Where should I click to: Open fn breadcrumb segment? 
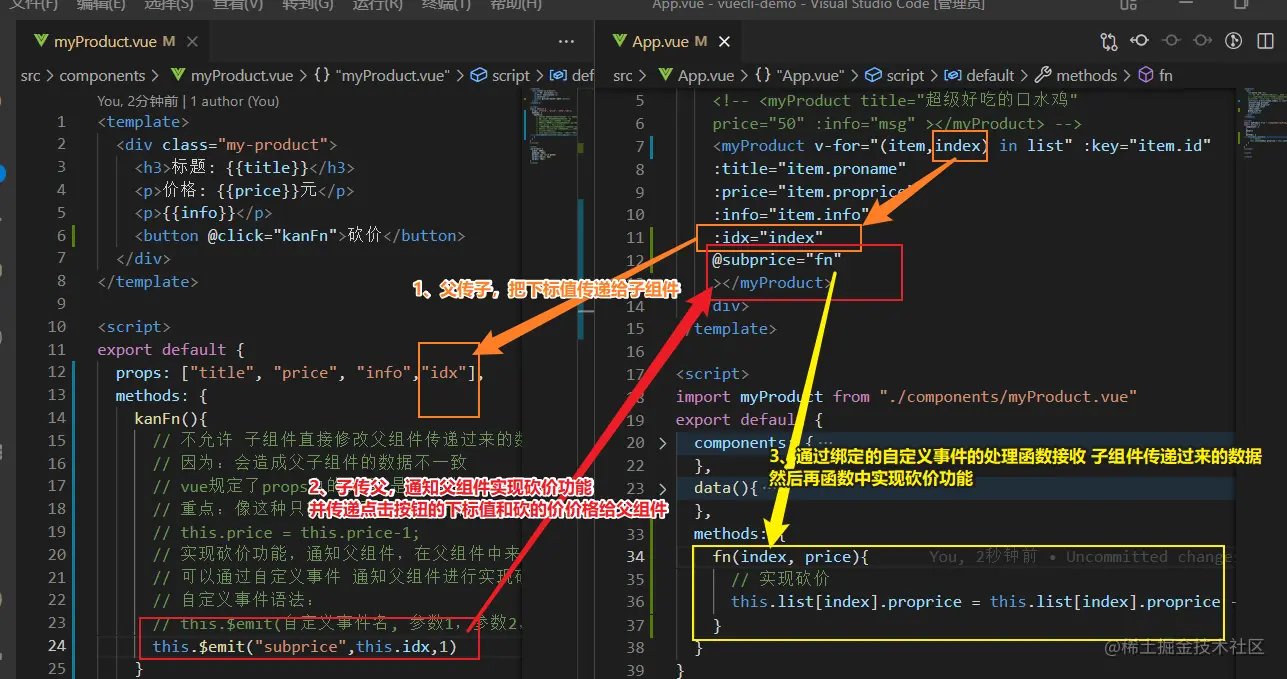coord(1165,75)
